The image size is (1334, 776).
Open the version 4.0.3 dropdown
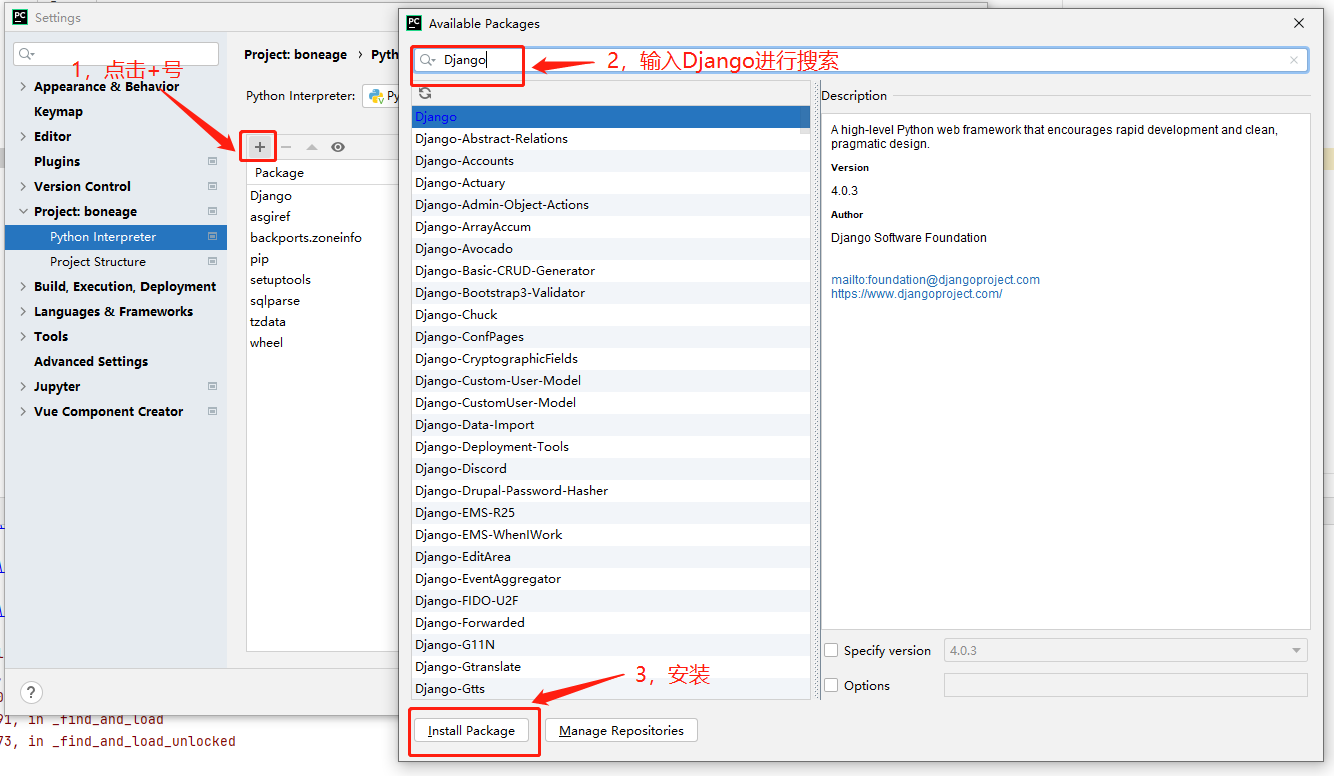click(1126, 650)
